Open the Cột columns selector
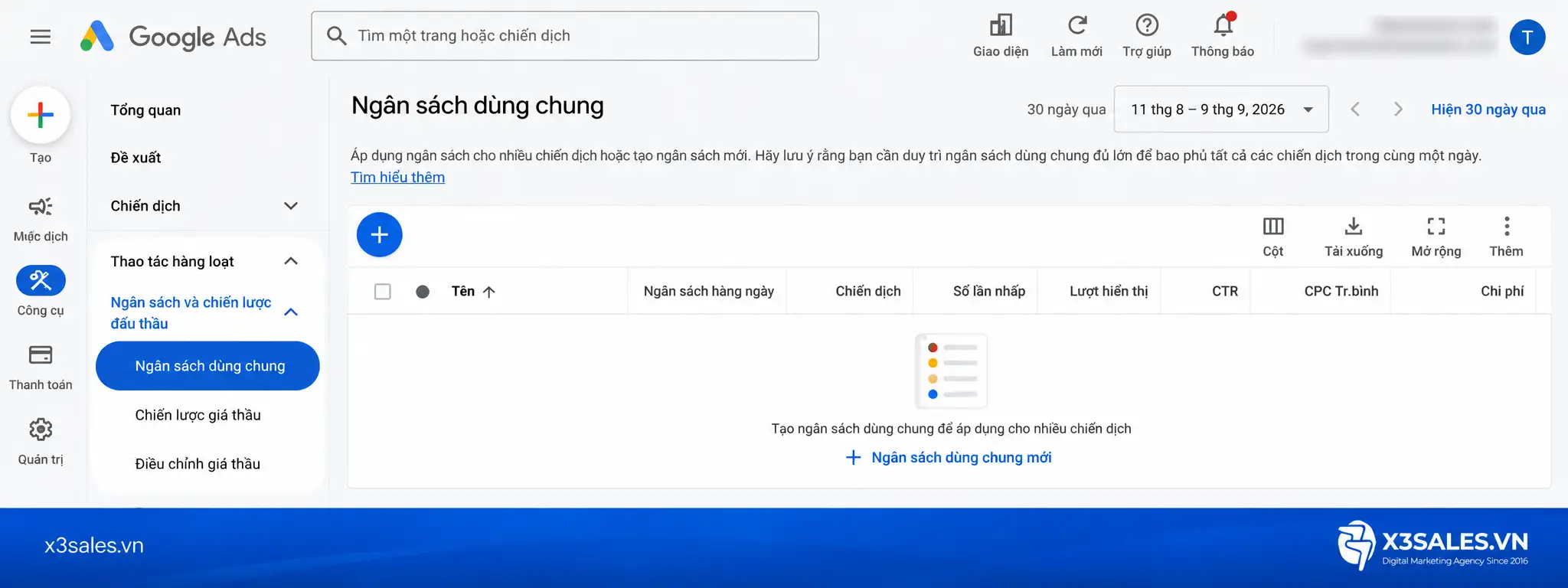 pos(1272,237)
